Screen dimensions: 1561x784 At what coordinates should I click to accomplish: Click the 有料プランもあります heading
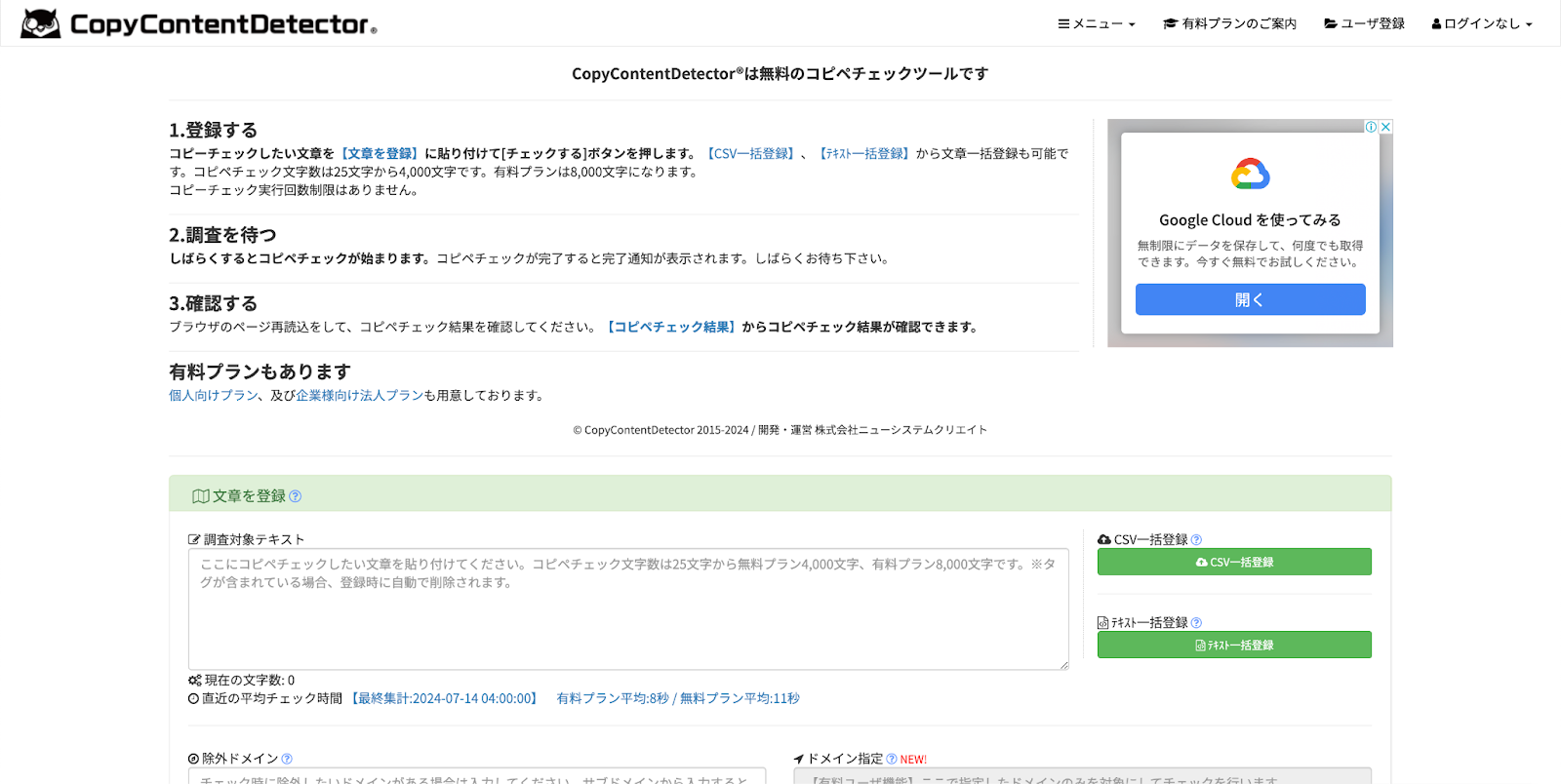coord(260,372)
